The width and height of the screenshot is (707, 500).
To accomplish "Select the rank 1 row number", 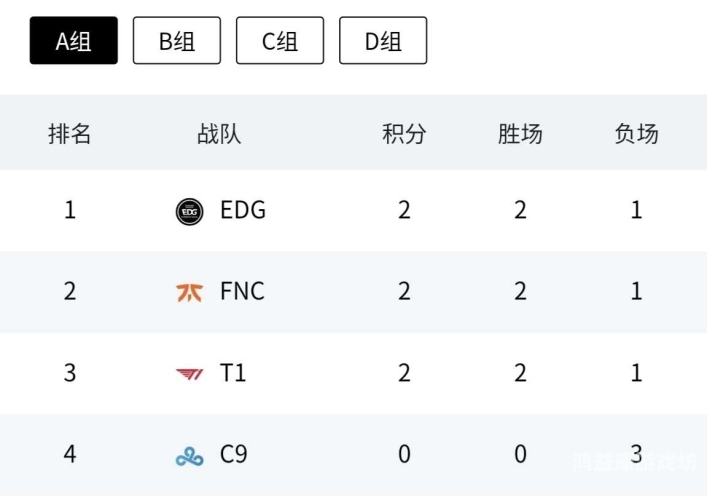I will pos(70,210).
